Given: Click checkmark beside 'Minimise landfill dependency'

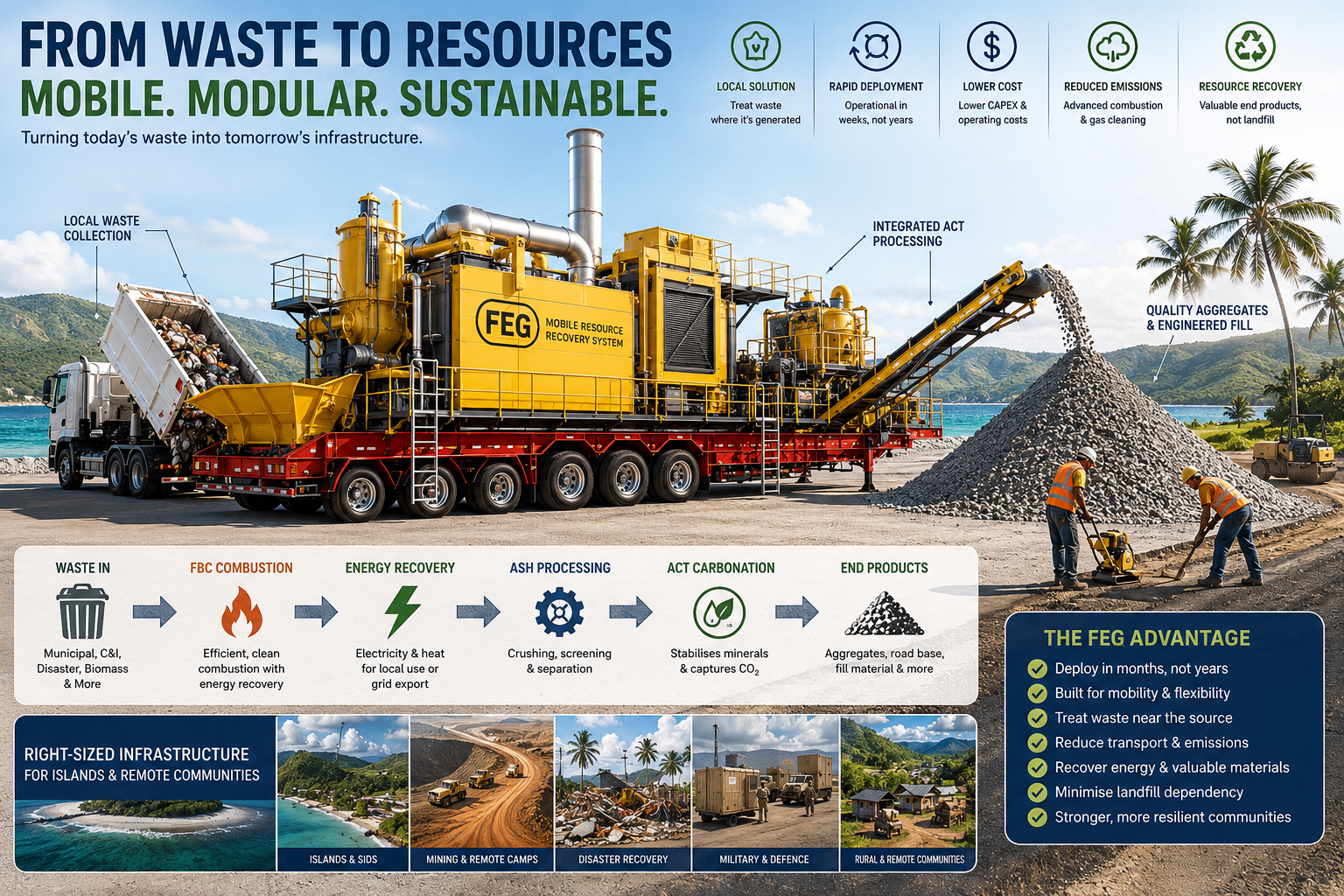Looking at the screenshot, I should click(x=1037, y=793).
